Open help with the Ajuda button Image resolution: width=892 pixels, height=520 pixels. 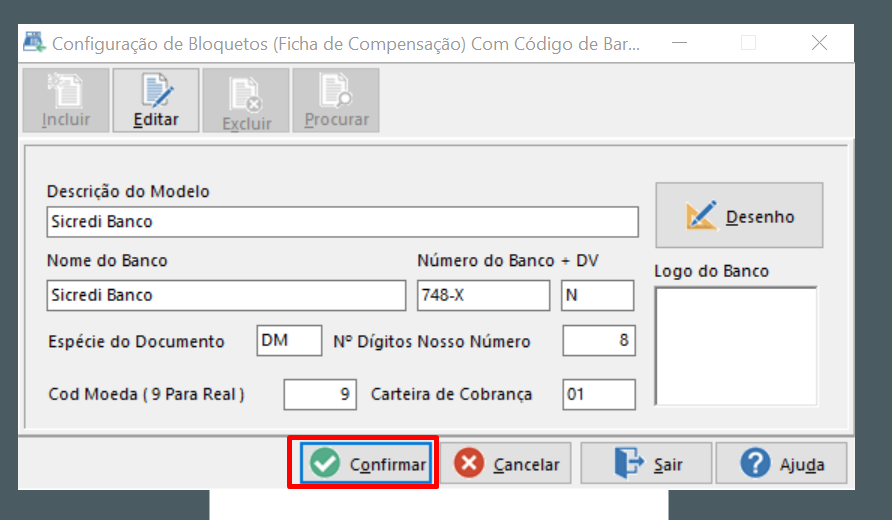(782, 464)
